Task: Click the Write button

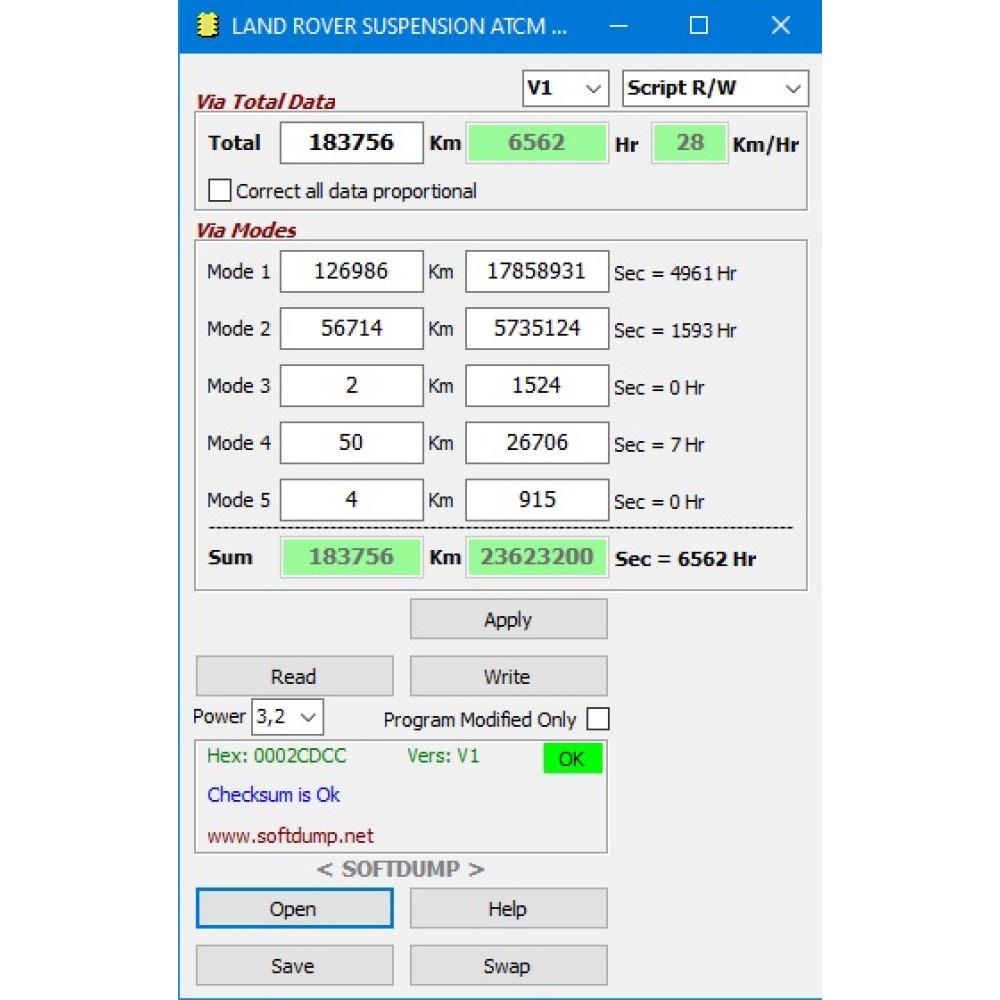Action: pyautogui.click(x=508, y=676)
